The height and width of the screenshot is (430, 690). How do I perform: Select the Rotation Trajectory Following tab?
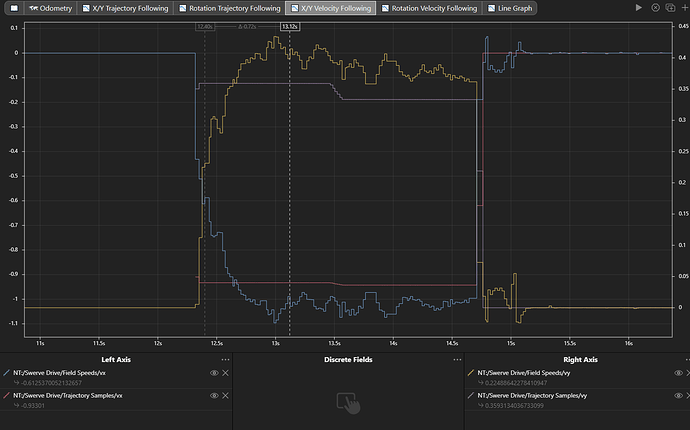tap(229, 8)
